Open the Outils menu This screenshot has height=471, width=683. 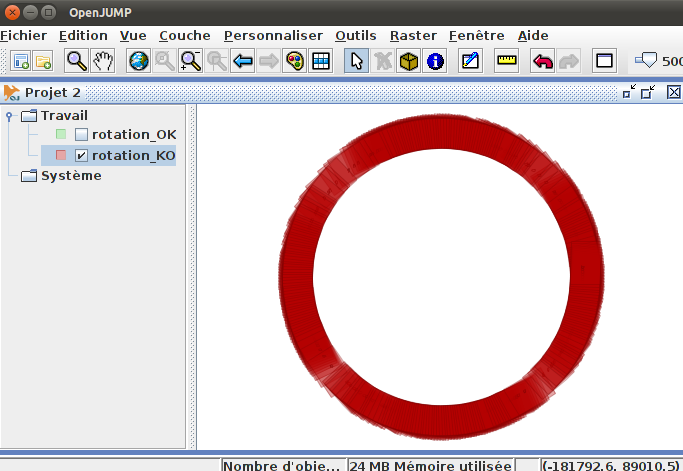coord(356,36)
